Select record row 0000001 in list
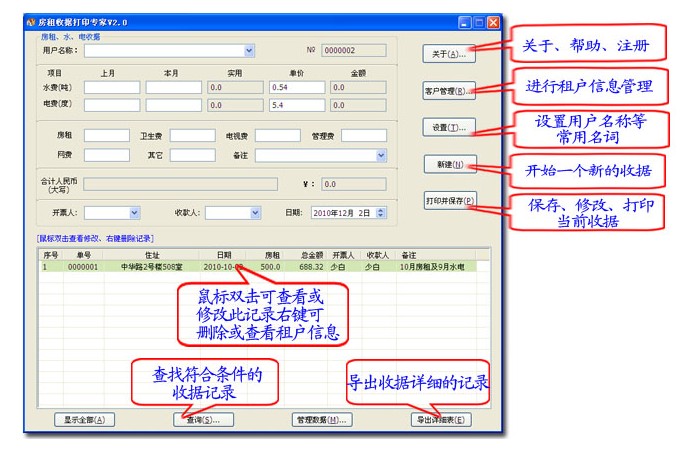Screen dimensions: 694x455 [x=258, y=267]
